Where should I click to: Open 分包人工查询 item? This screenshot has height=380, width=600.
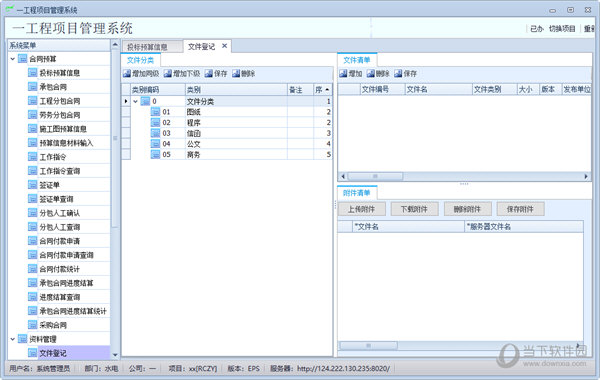59,227
